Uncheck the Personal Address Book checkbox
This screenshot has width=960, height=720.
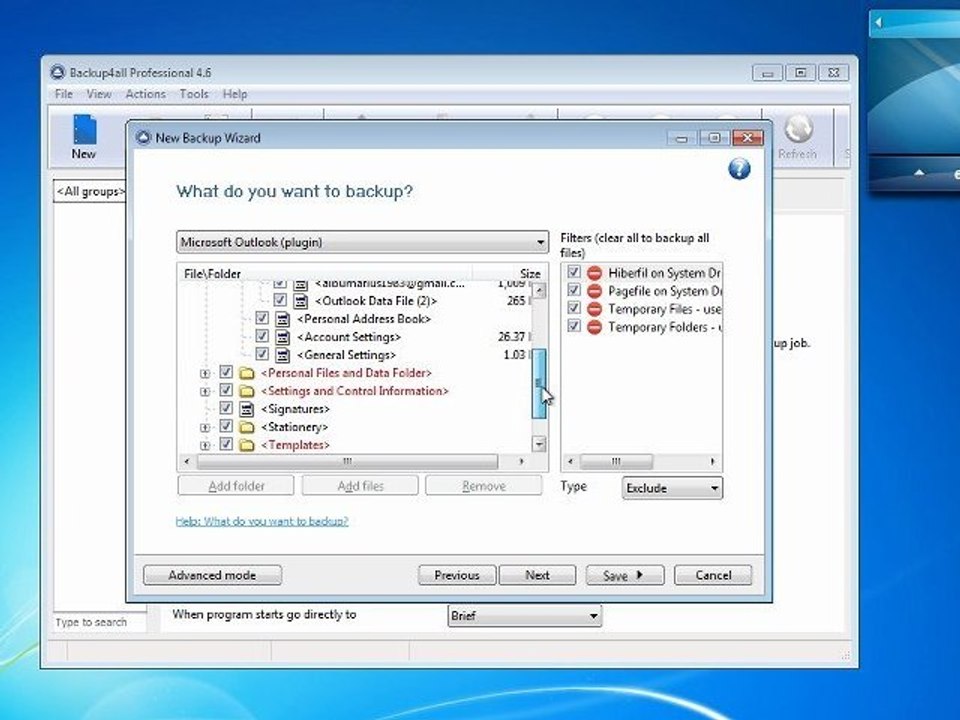pyautogui.click(x=262, y=318)
